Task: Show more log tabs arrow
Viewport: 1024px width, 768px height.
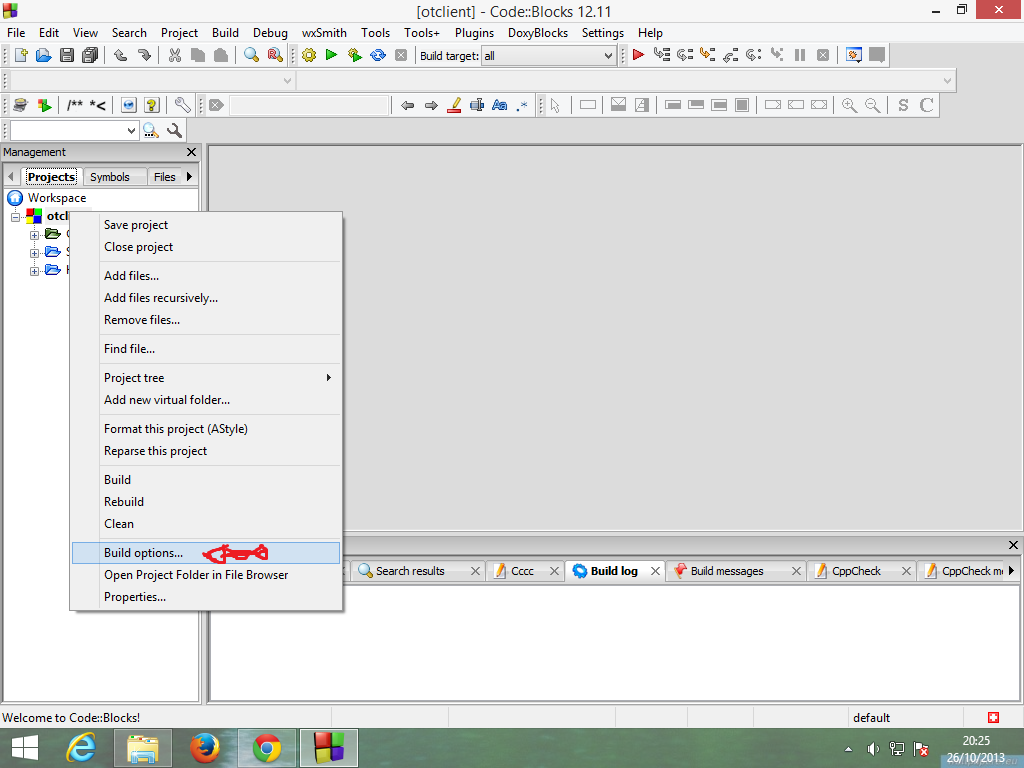Action: [x=1012, y=570]
